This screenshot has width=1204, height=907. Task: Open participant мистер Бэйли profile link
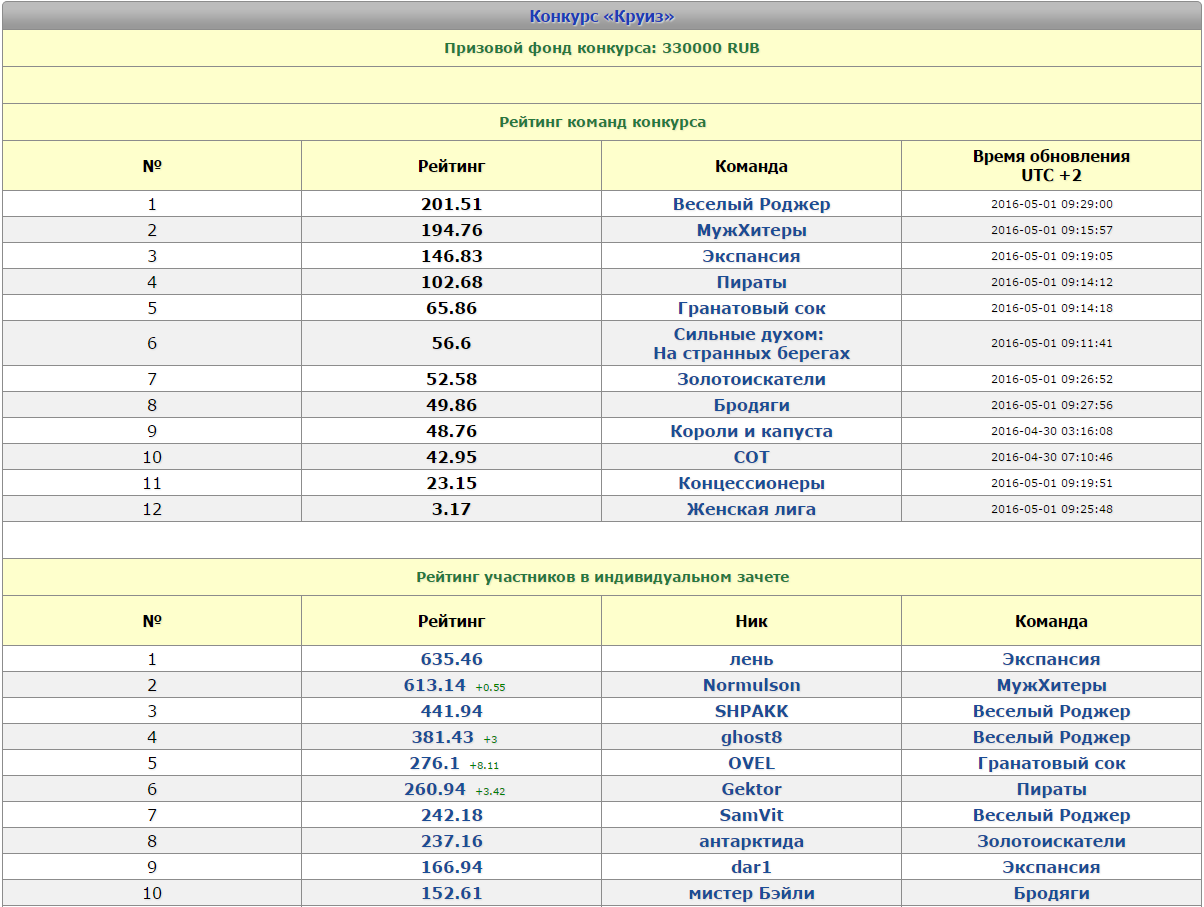point(751,893)
